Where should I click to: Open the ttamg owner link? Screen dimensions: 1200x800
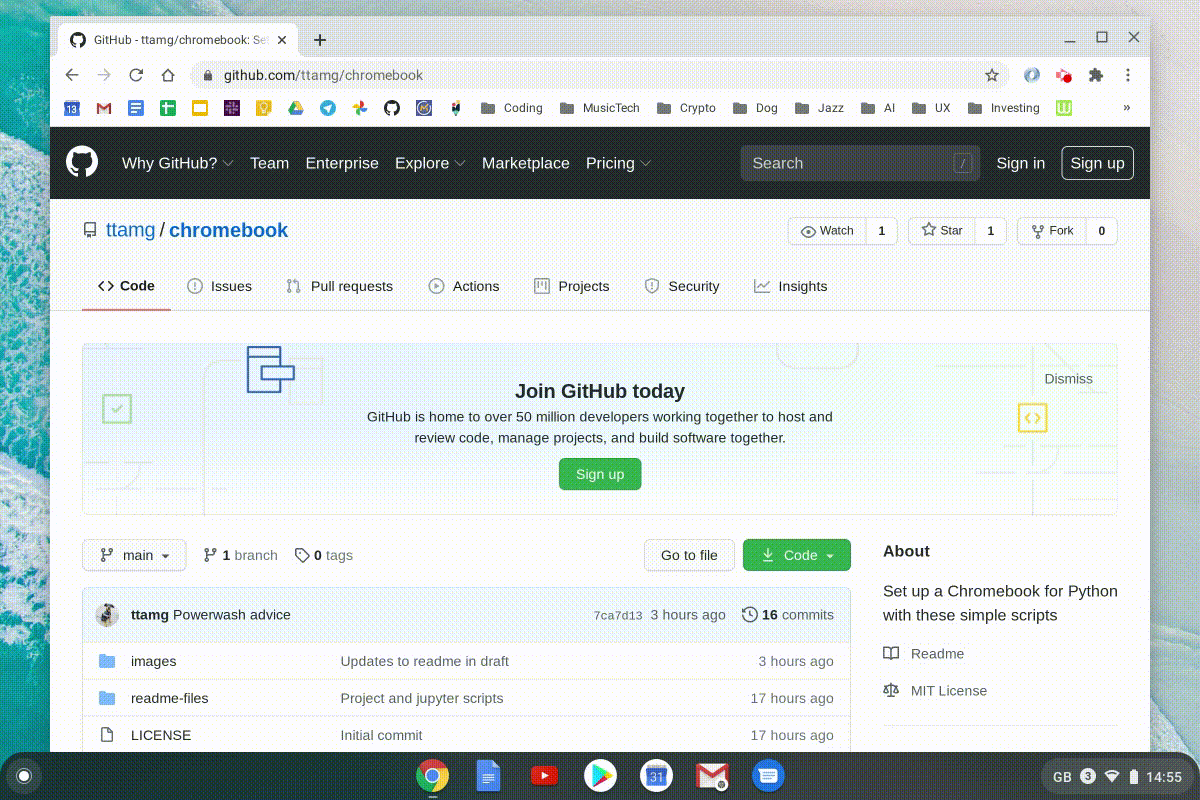[131, 230]
